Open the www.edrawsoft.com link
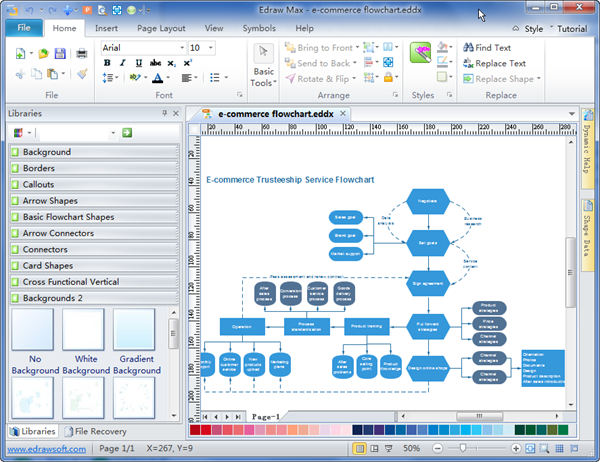Image resolution: width=600 pixels, height=462 pixels. pos(47,449)
